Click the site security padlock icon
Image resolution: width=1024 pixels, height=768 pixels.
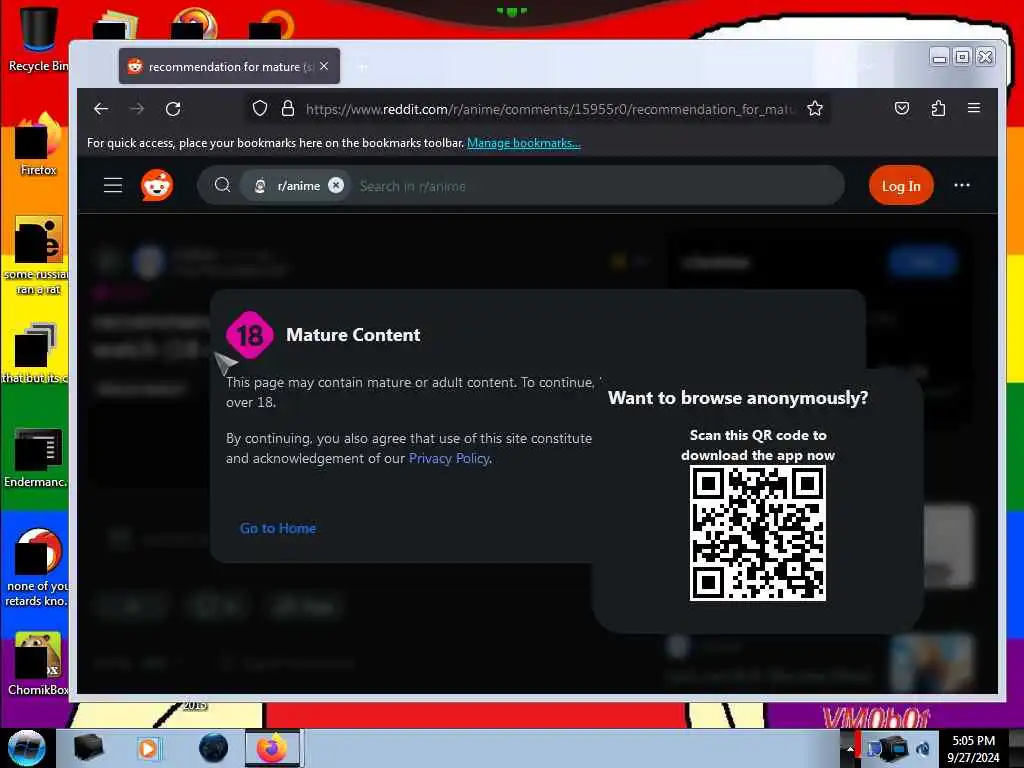click(287, 108)
